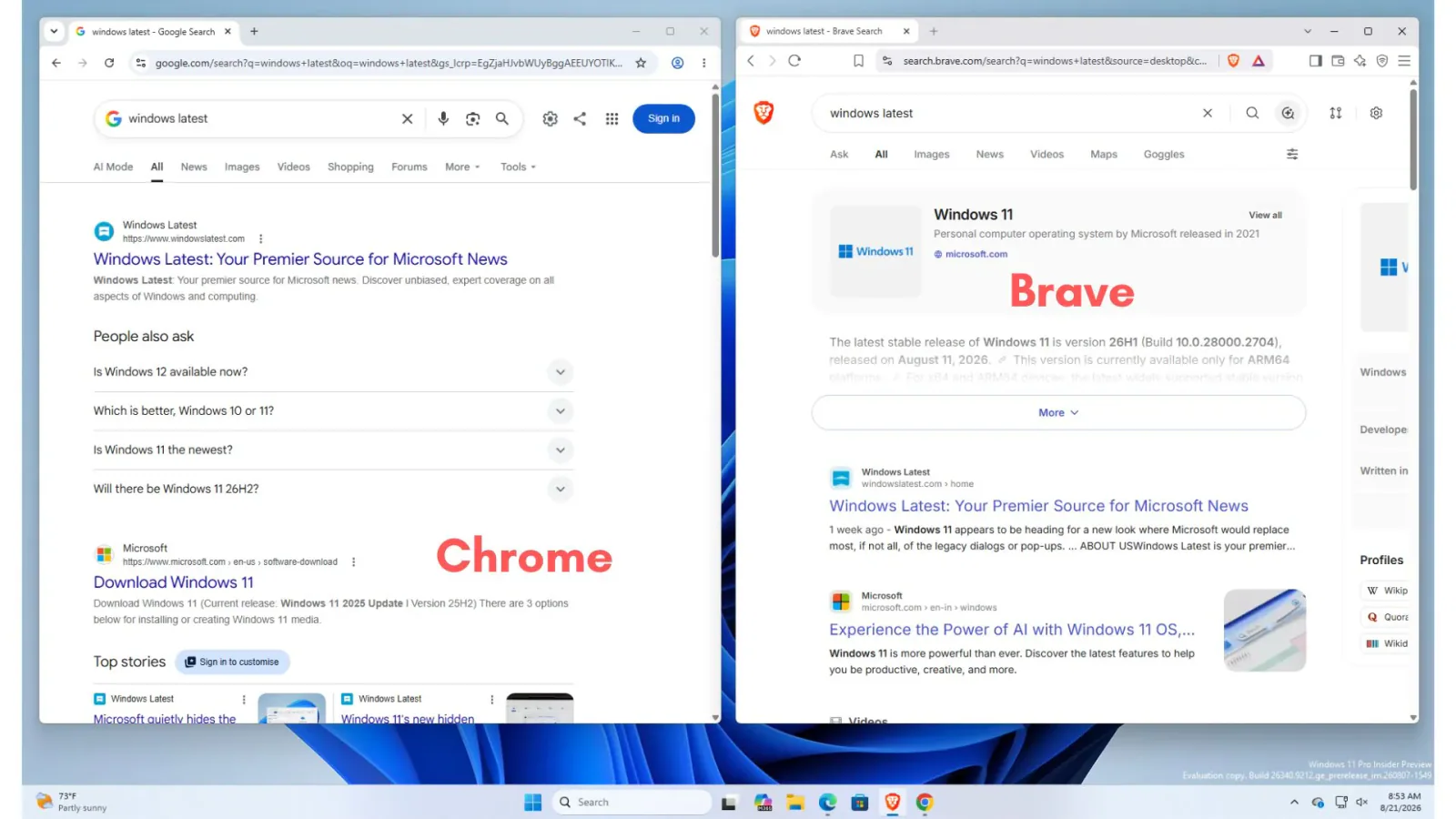Open Chrome three-dot menu
Screen dimensions: 1456x819
point(703,63)
